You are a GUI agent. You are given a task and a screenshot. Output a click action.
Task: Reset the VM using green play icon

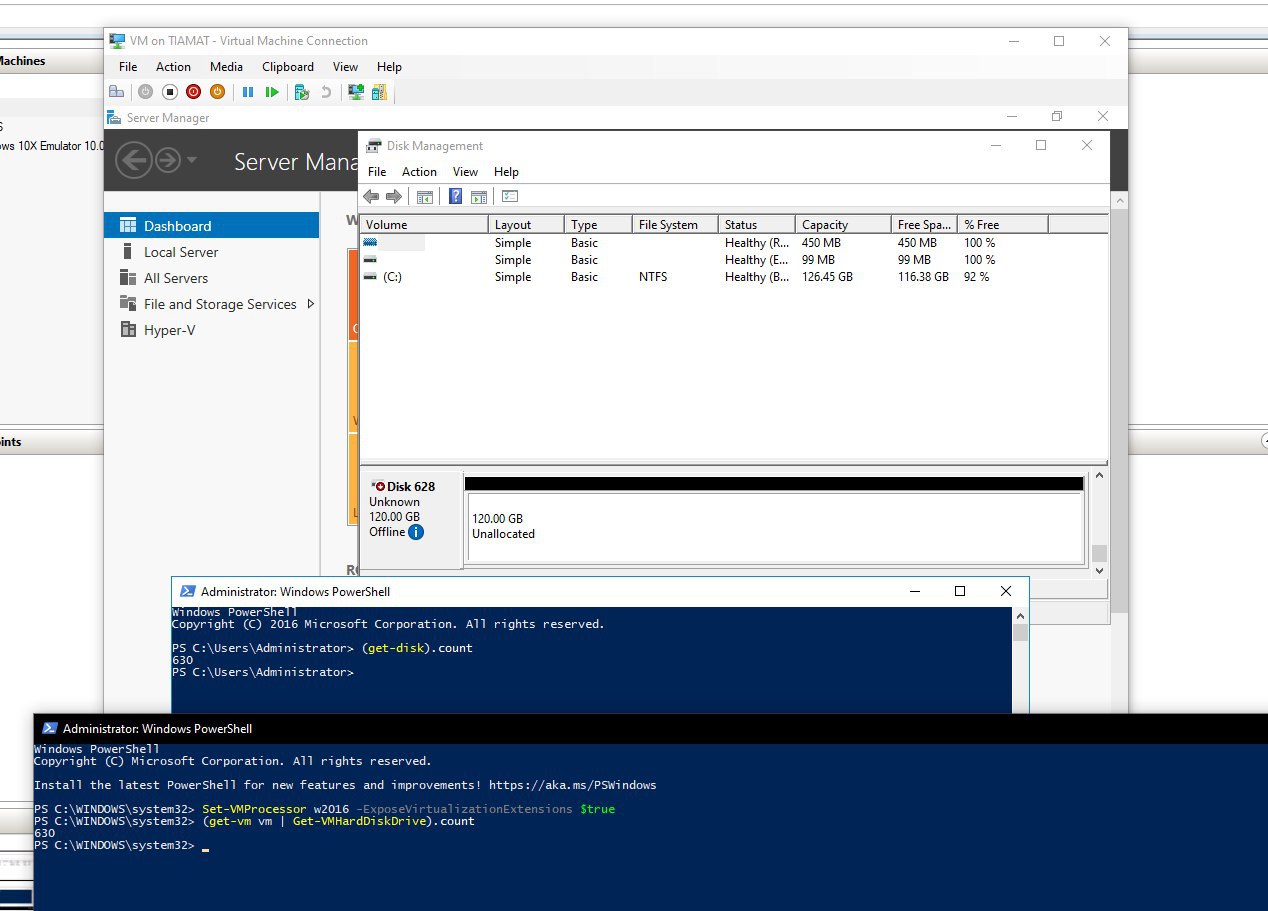[272, 92]
